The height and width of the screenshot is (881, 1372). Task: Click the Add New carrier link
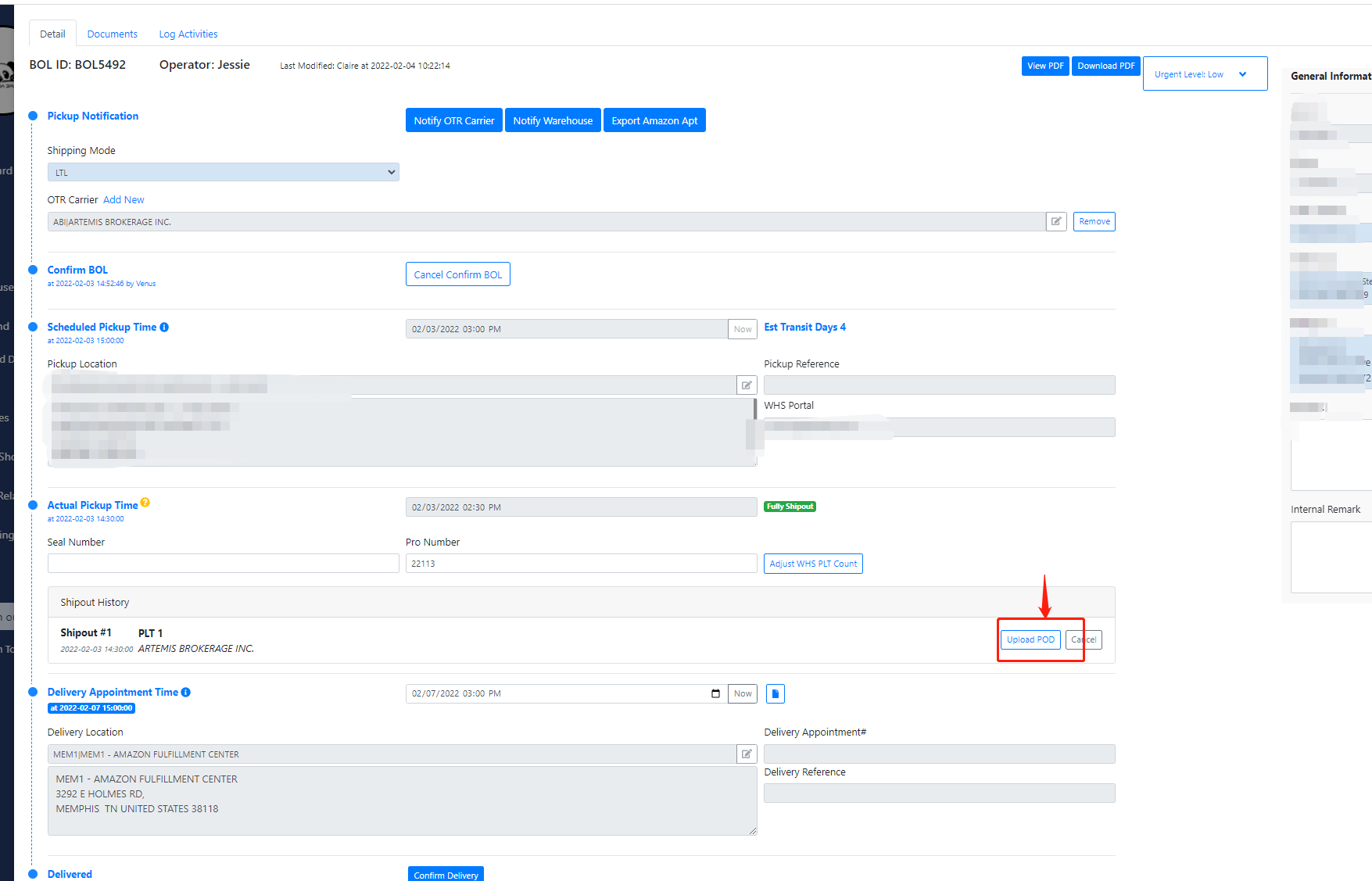(124, 200)
